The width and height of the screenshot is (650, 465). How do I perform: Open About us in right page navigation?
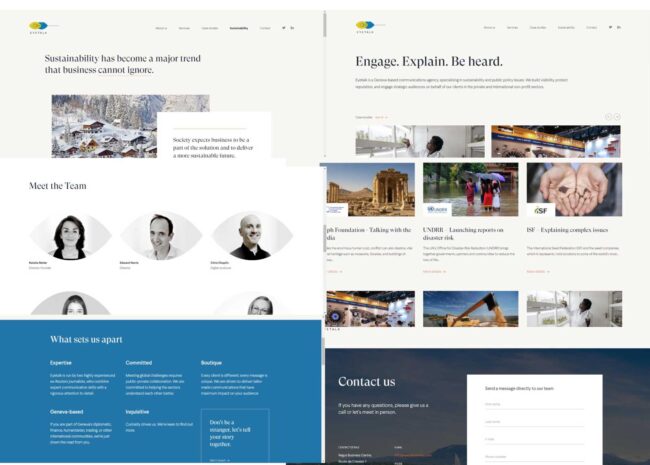click(489, 27)
